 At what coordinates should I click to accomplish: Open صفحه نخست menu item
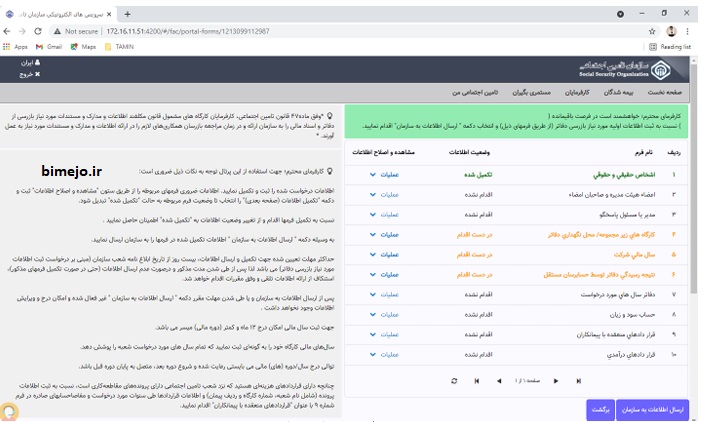point(665,92)
